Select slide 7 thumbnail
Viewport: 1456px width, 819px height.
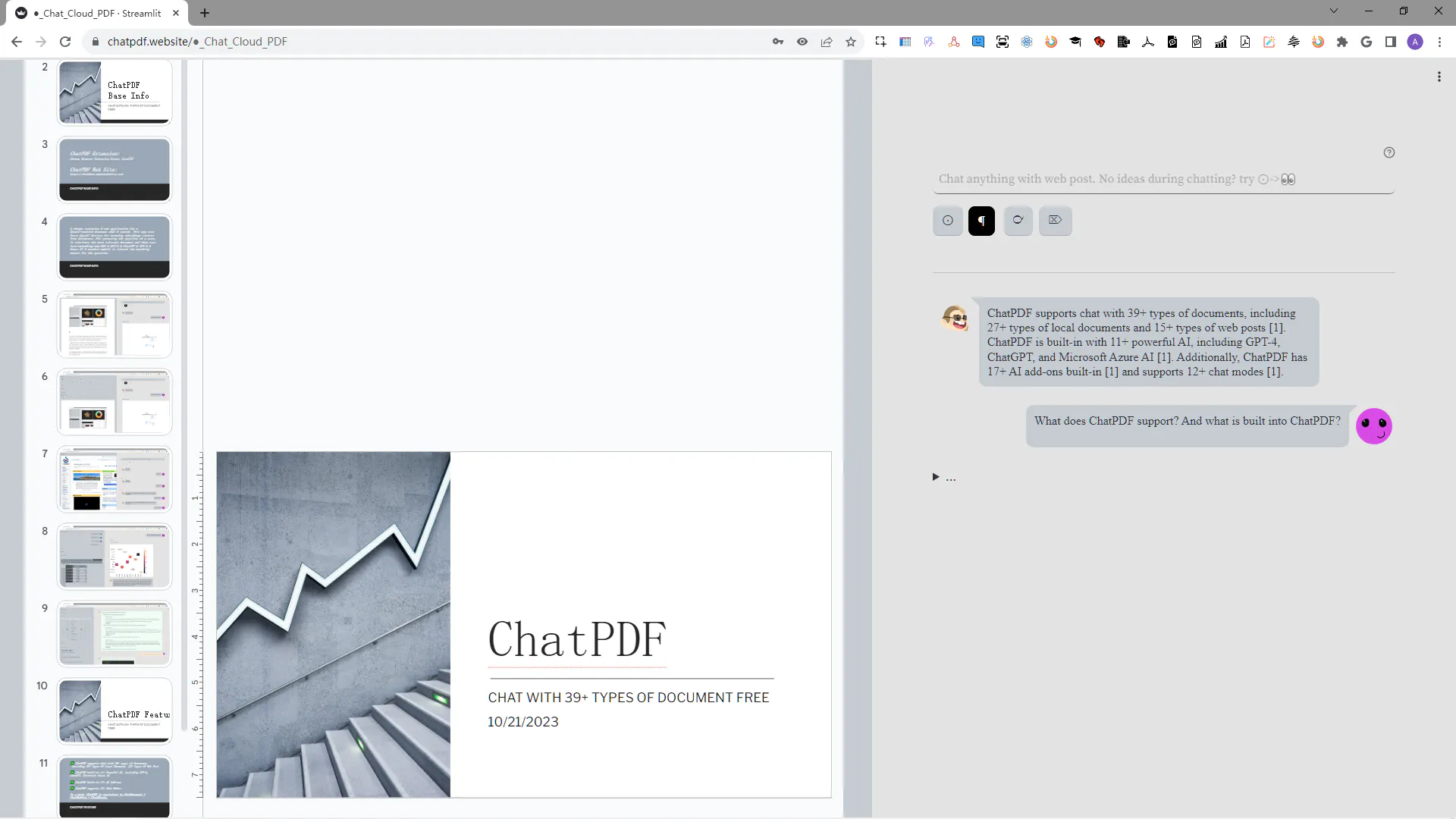[x=115, y=479]
